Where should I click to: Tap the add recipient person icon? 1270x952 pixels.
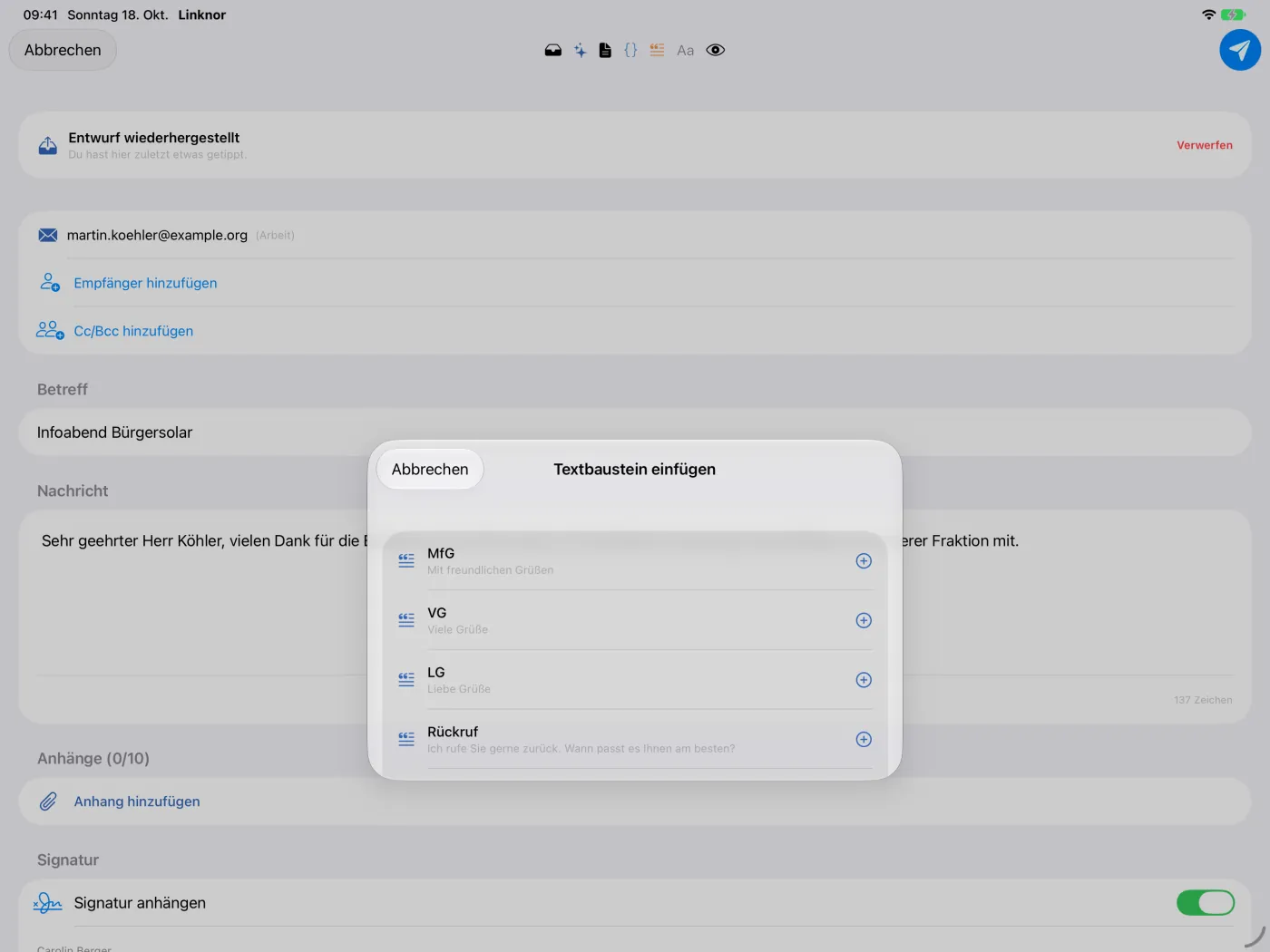click(50, 283)
